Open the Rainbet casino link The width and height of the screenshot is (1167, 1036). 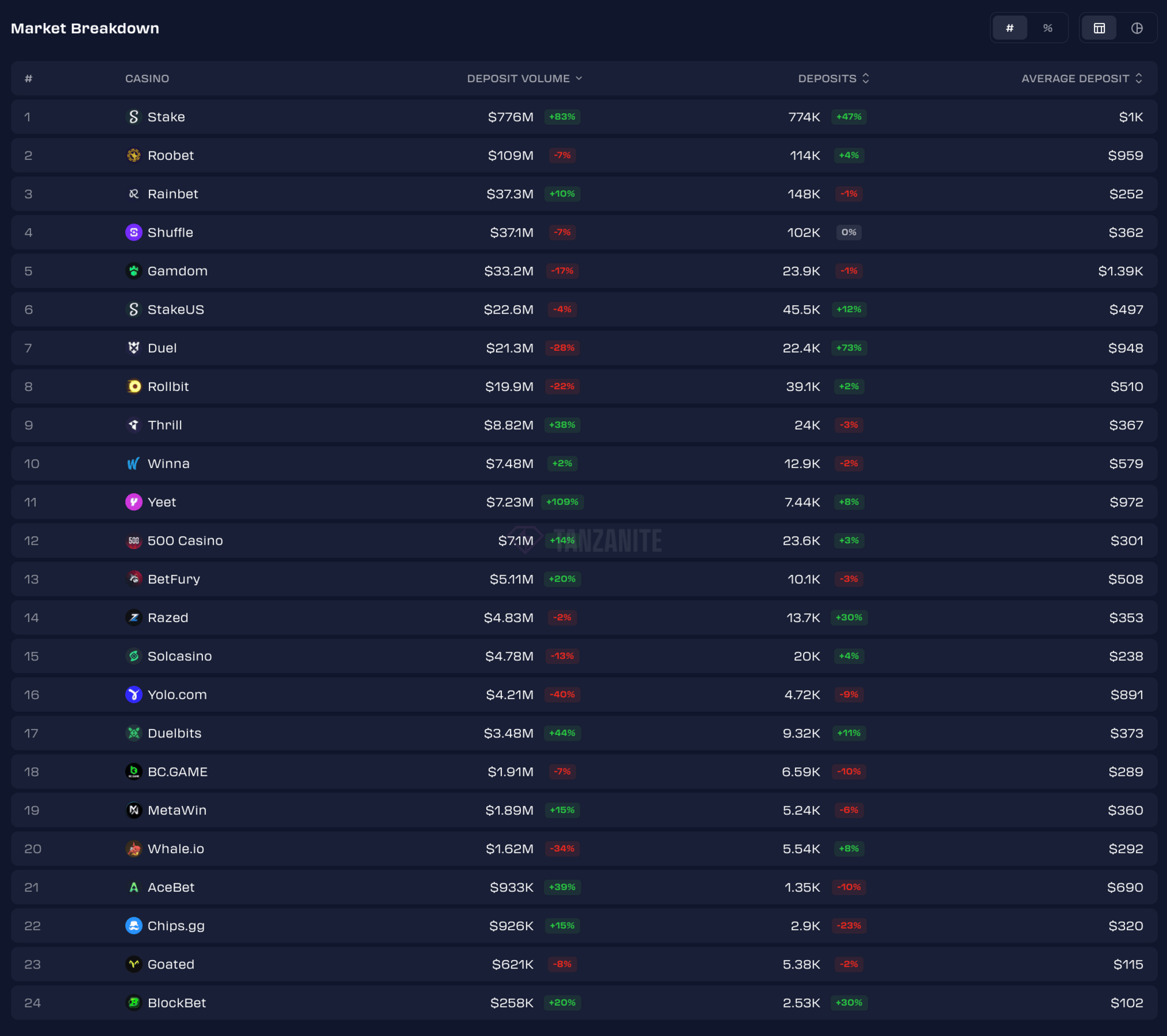click(x=173, y=194)
